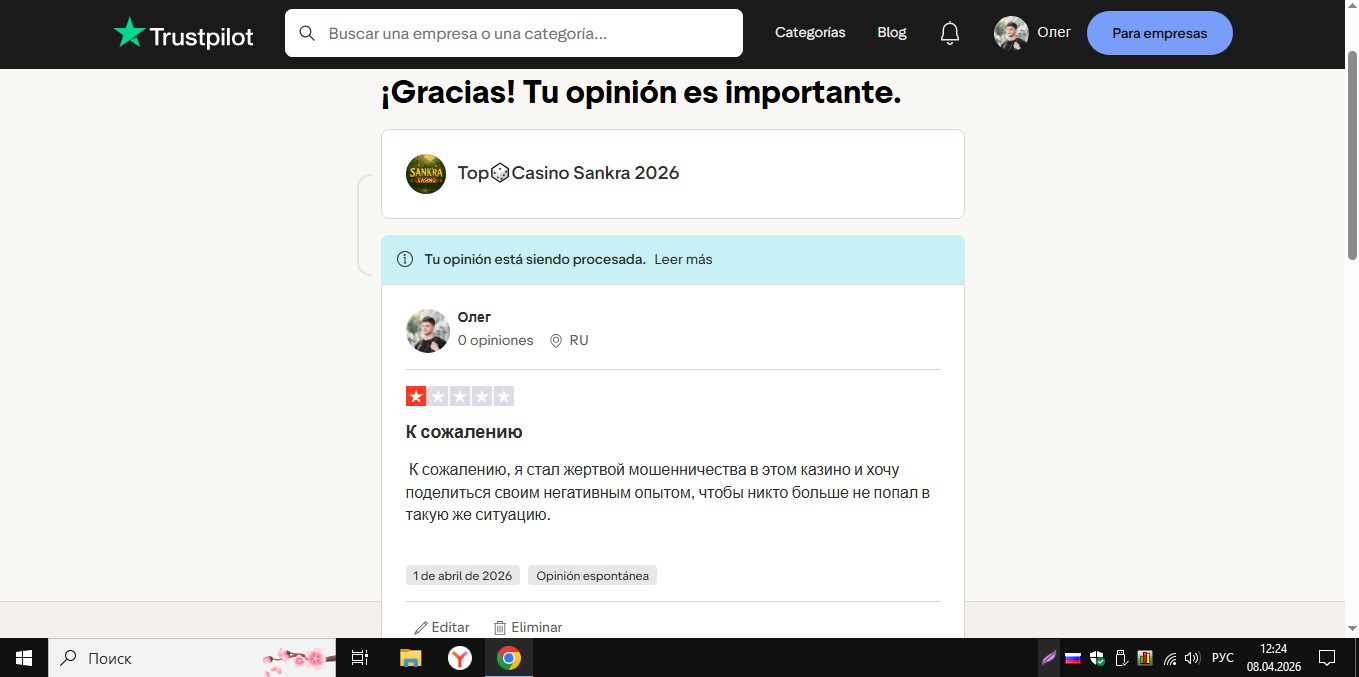Click the reviewer Олег's profile photo

(428, 330)
